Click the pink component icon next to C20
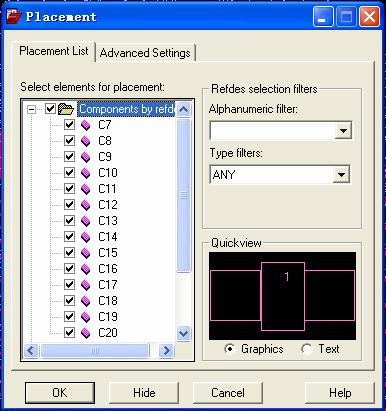Screen dimensions: 386x411 pyautogui.click(x=86, y=333)
